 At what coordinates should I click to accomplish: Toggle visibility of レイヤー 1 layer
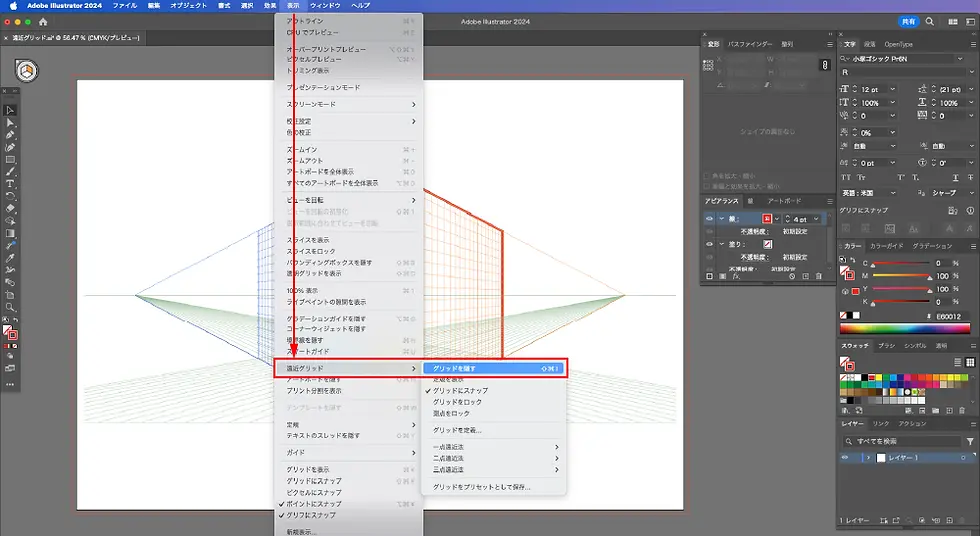point(846,458)
